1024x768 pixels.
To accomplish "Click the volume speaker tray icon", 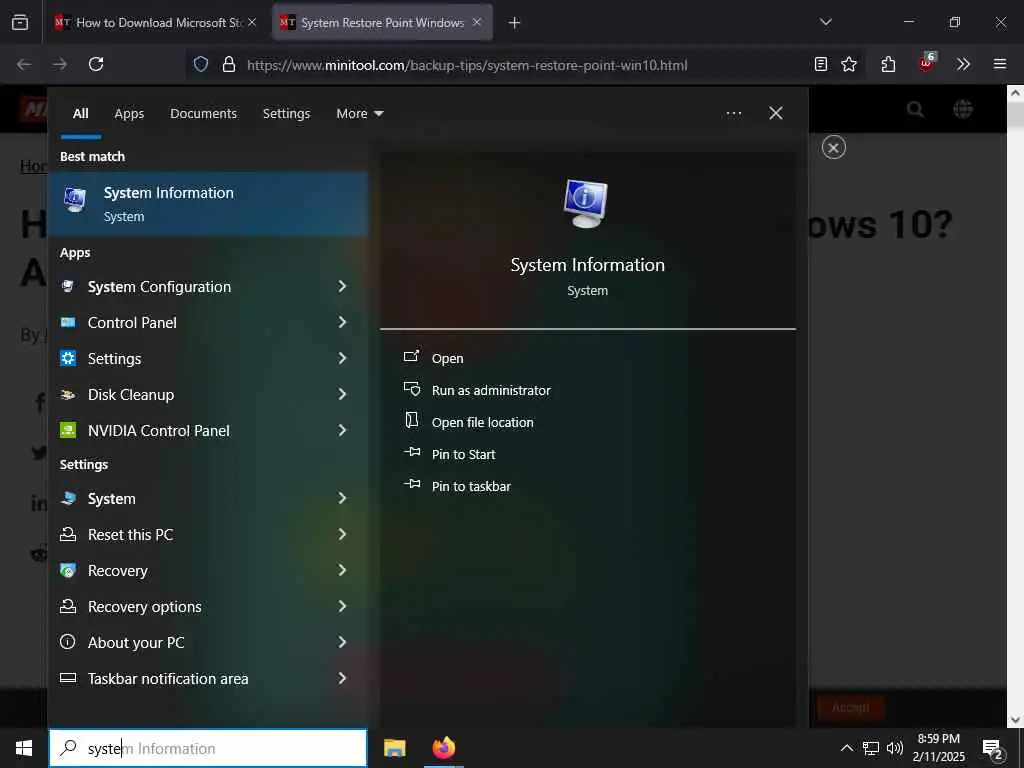I will click(895, 748).
